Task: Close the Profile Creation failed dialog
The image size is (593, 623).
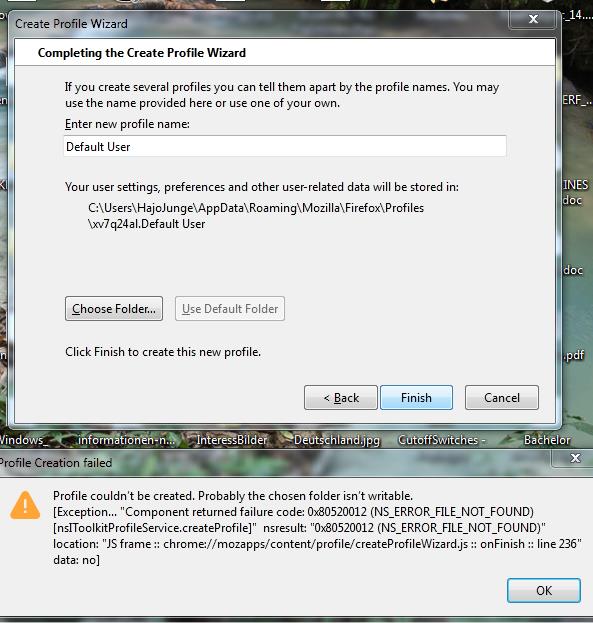Action: coord(575,458)
